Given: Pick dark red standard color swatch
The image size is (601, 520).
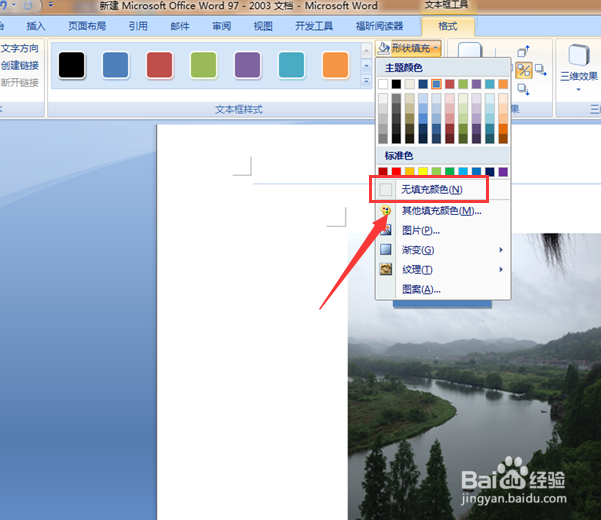Looking at the screenshot, I should 383,172.
